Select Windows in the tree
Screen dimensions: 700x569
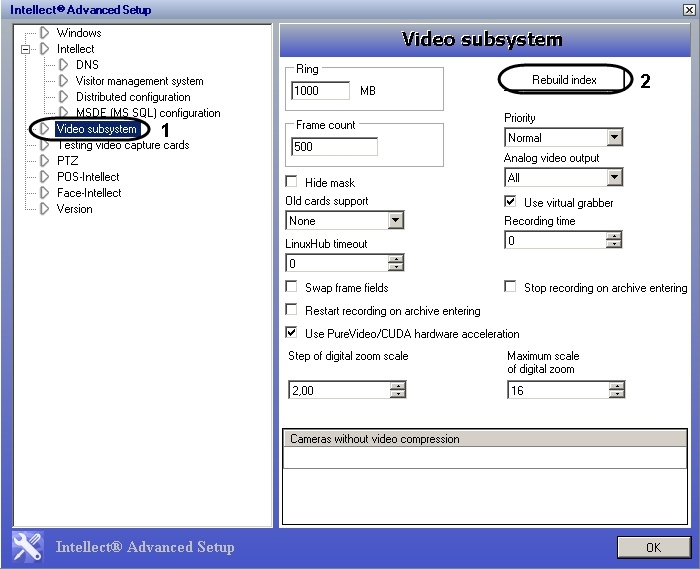click(79, 33)
